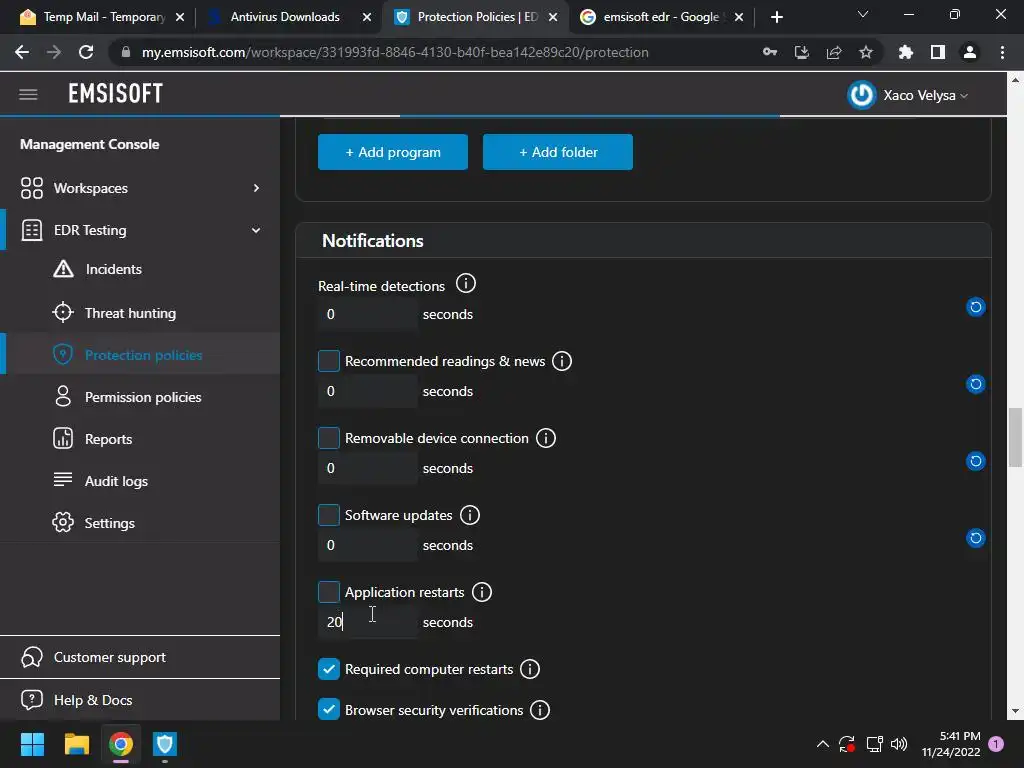This screenshot has height=768, width=1024.
Task: Bookmark this page with star
Action: tap(866, 52)
